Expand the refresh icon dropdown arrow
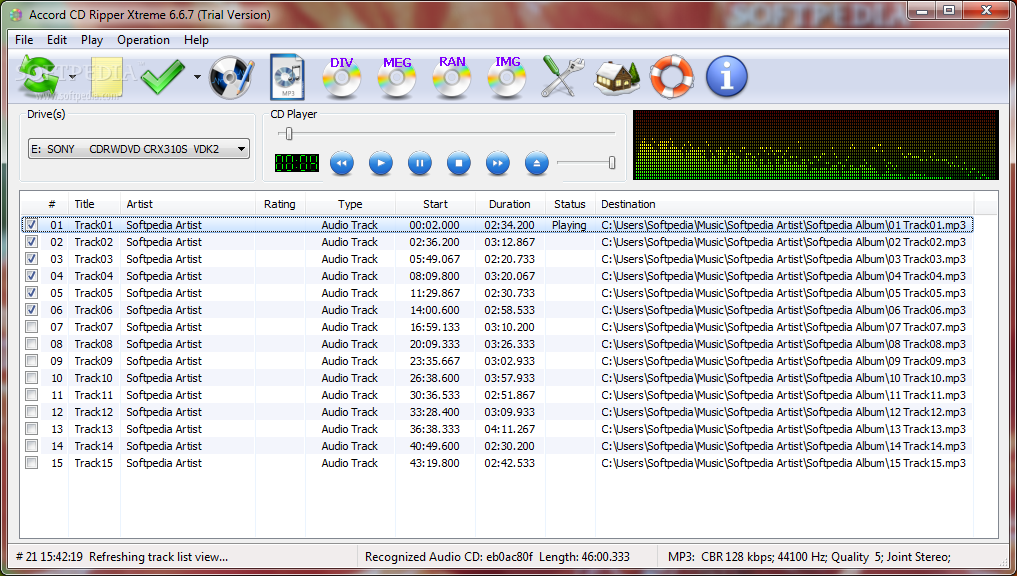This screenshot has height=576, width=1017. [73, 77]
